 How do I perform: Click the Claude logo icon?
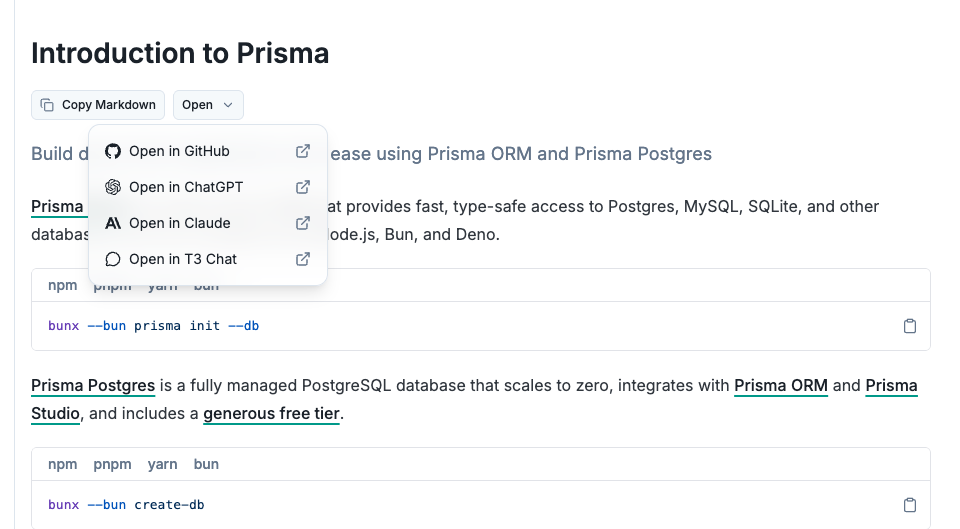pos(113,223)
